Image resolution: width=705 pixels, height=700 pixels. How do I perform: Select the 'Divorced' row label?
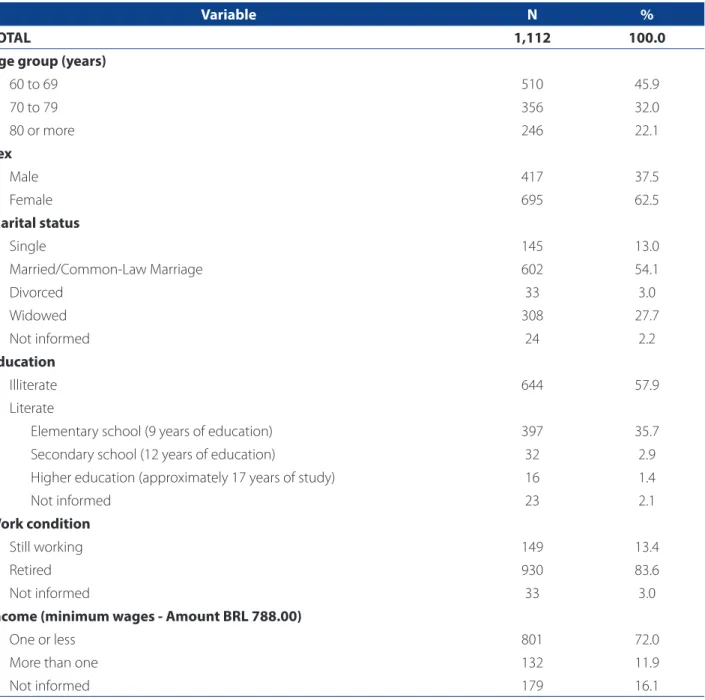[x=36, y=292]
